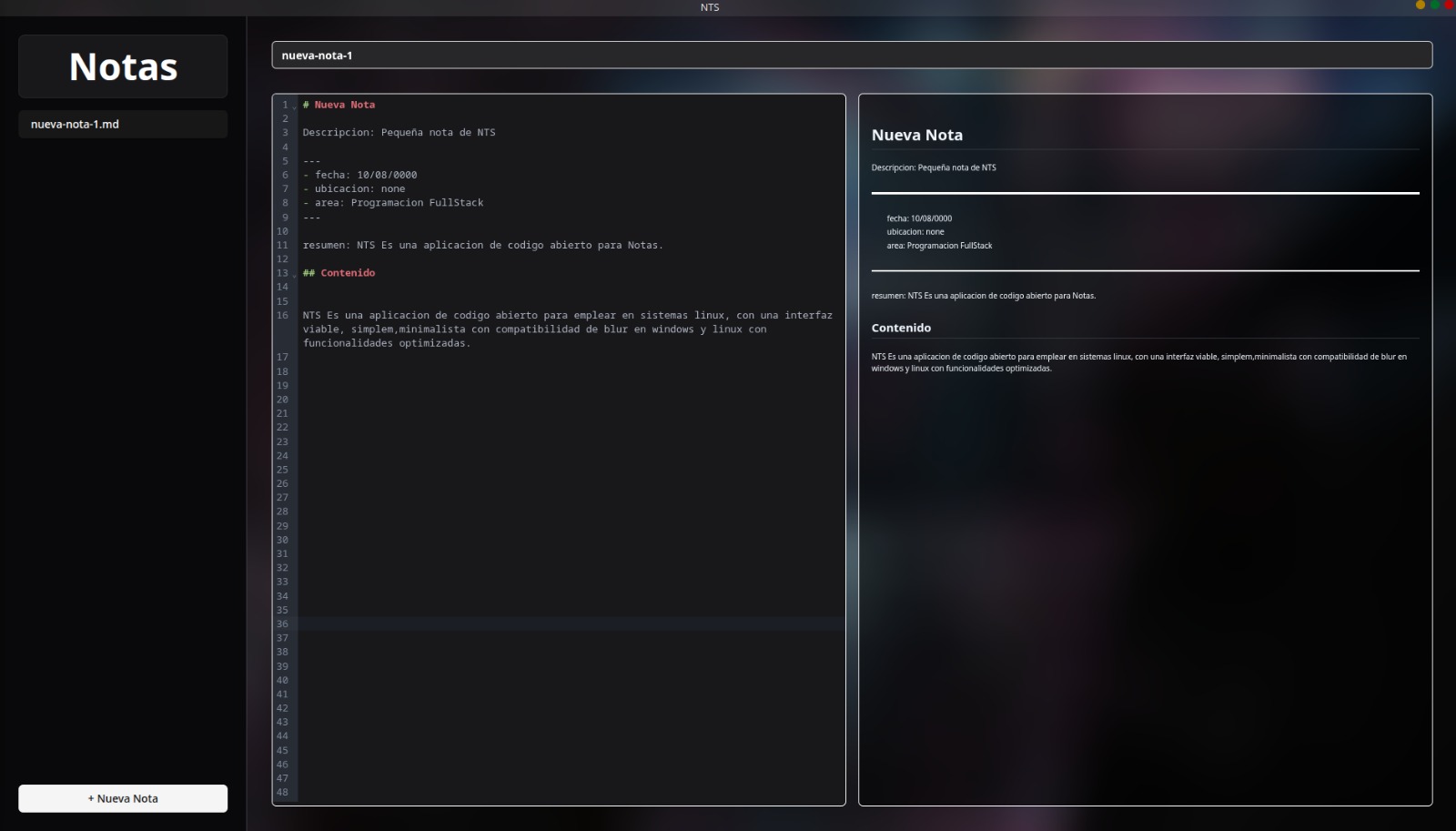Click line number 36 in the gutter
Screen dimensions: 1456x831
point(282,624)
